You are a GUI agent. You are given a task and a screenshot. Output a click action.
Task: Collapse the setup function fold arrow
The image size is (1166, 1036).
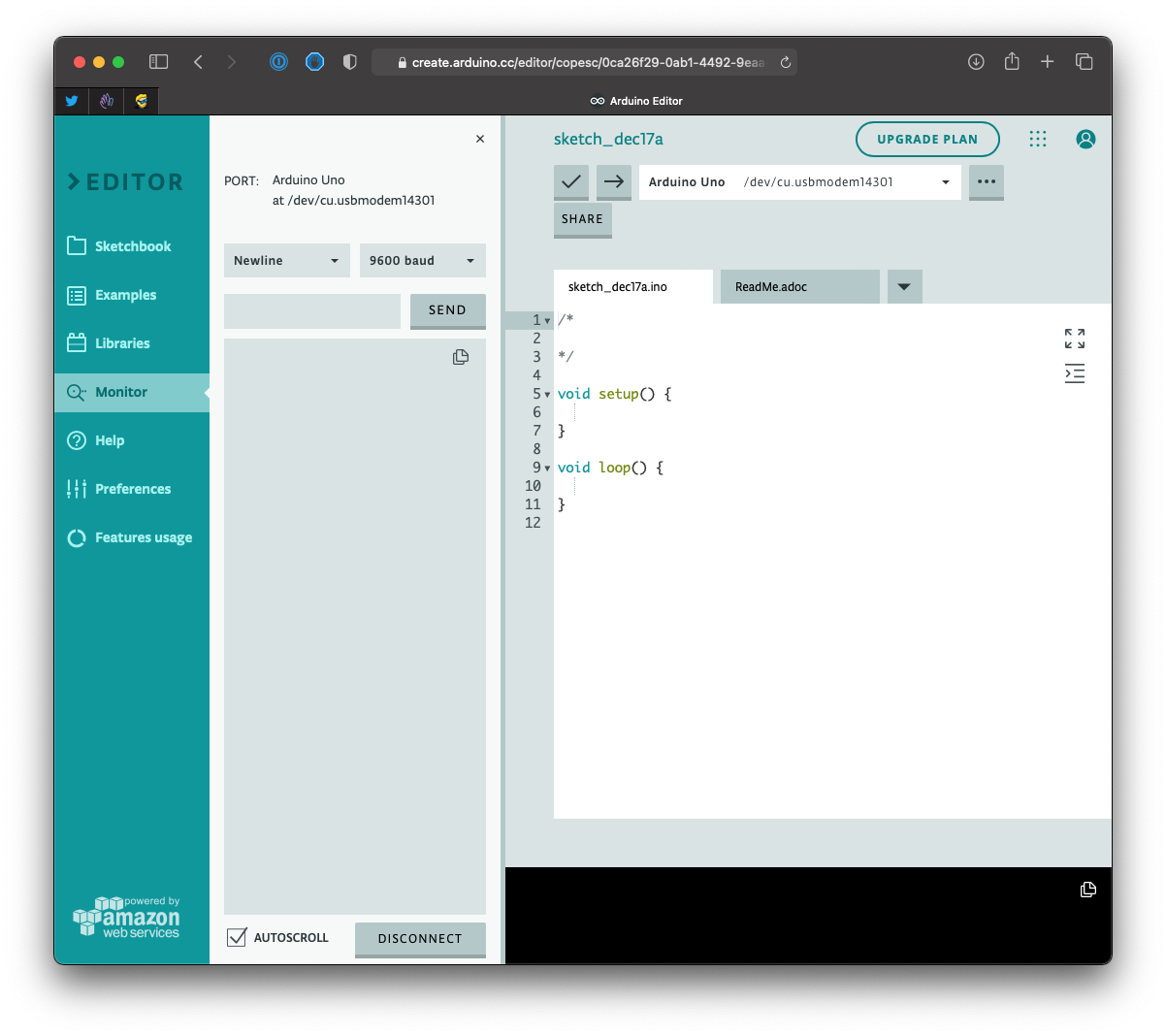547,395
